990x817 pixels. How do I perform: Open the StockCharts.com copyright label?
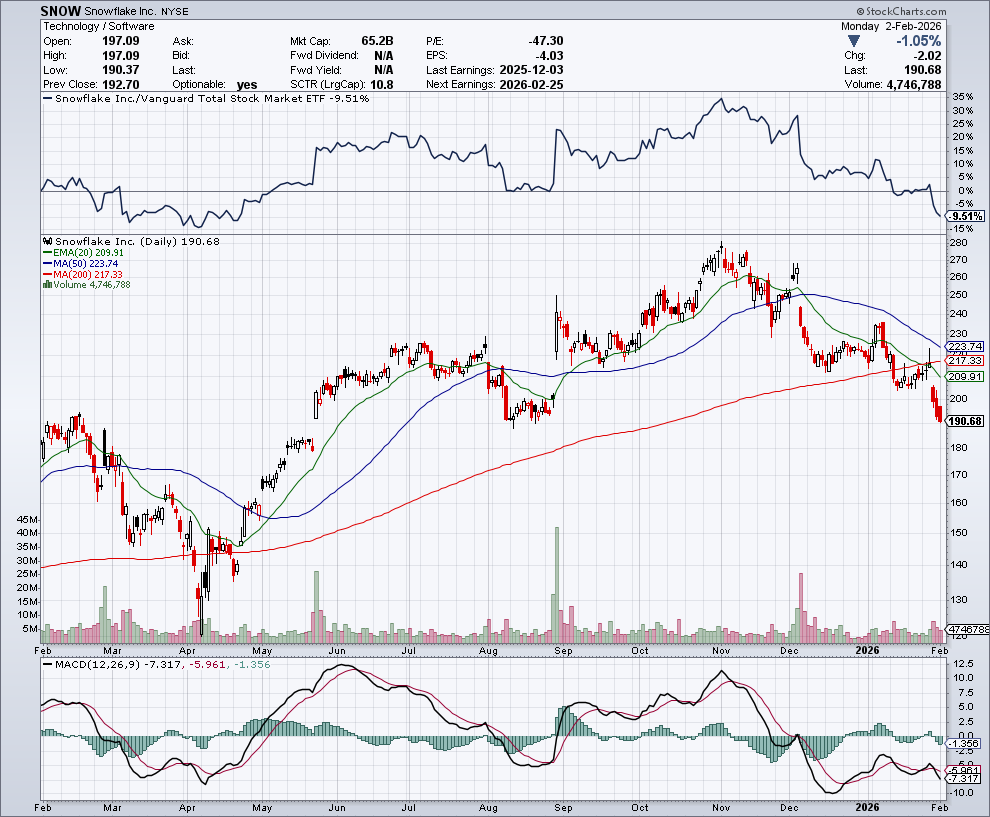click(902, 11)
